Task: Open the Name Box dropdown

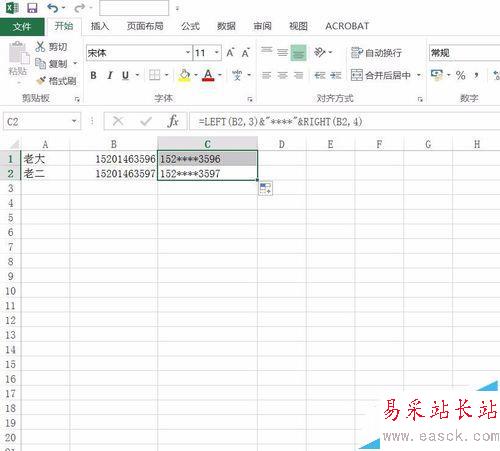Action: tap(74, 121)
